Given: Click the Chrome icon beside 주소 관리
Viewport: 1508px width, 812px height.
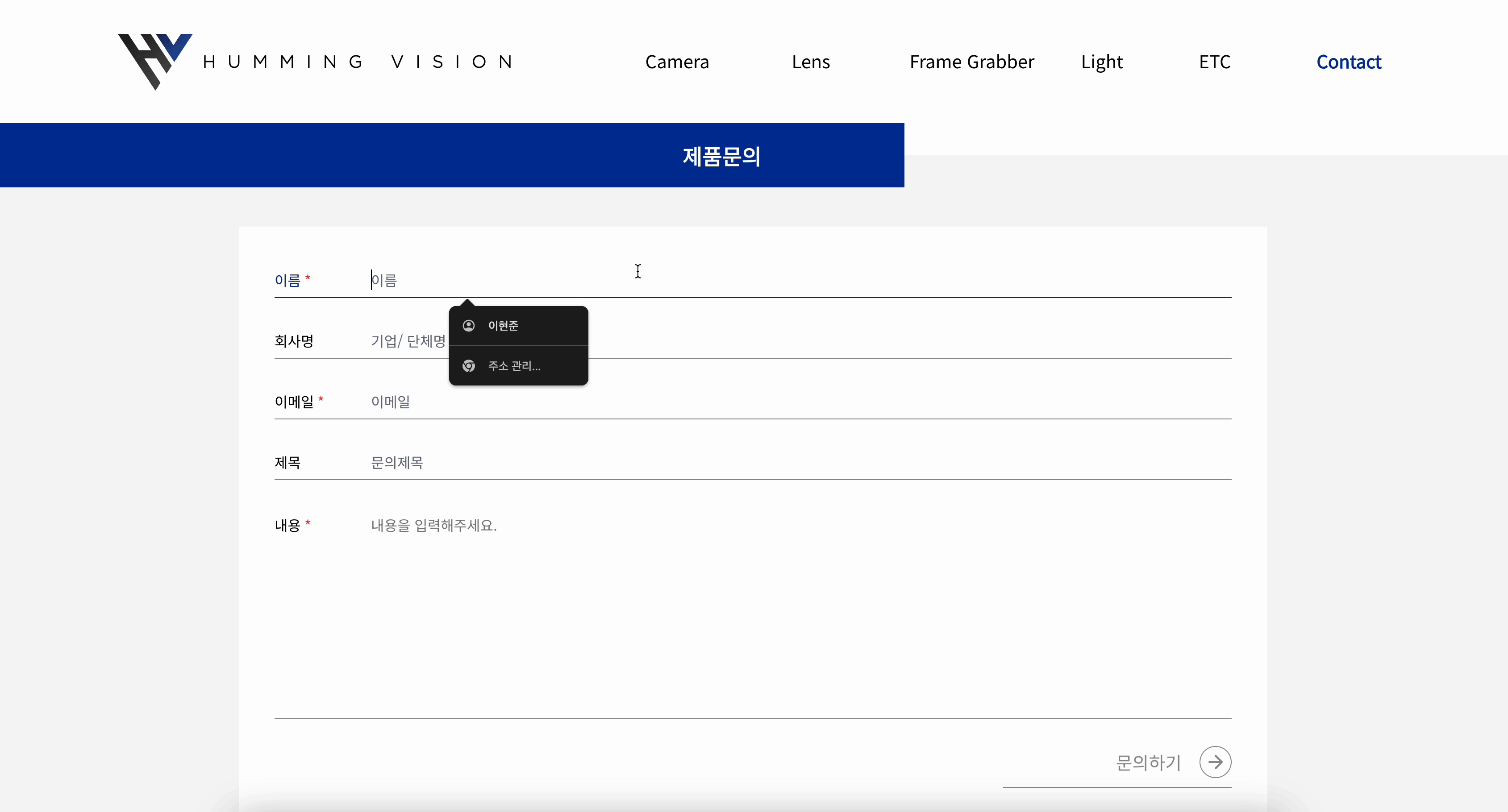Looking at the screenshot, I should (468, 366).
